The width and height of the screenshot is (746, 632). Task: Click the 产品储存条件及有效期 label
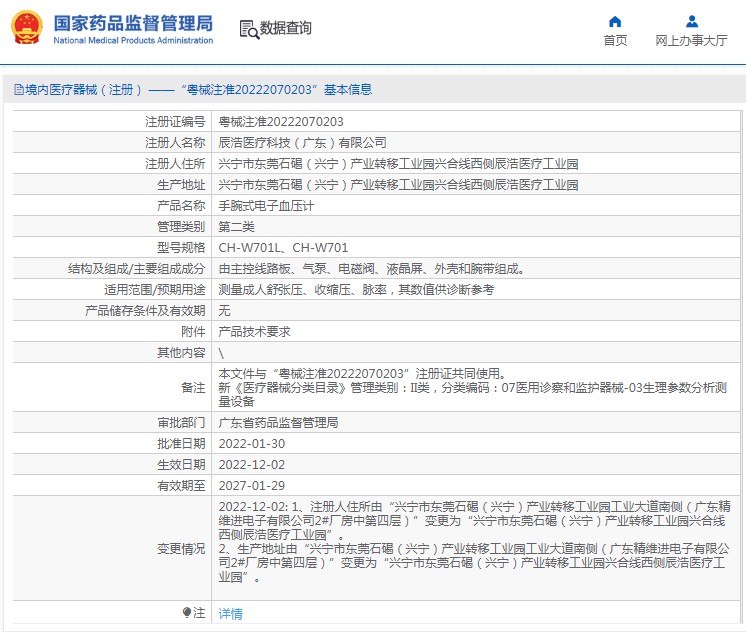pos(145,311)
